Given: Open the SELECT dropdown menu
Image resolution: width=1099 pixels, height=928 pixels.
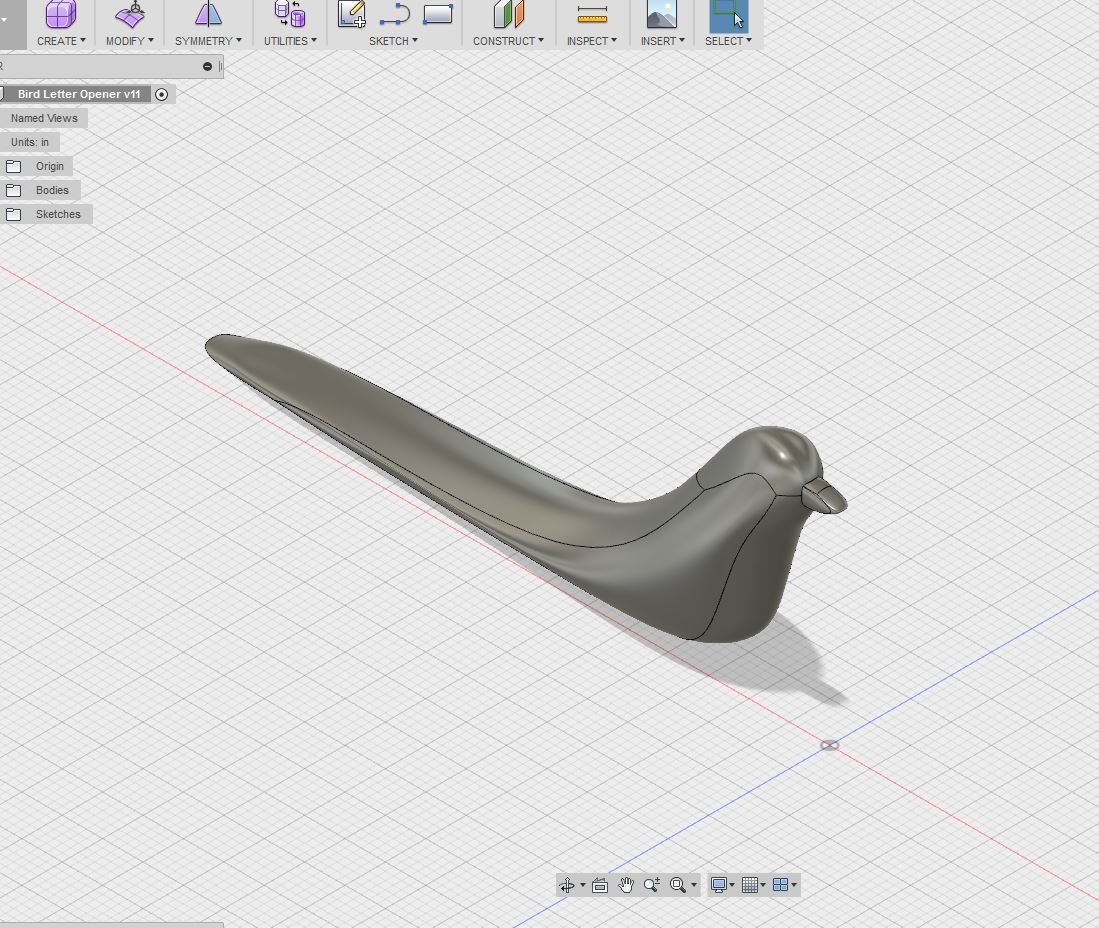Looking at the screenshot, I should (x=728, y=41).
